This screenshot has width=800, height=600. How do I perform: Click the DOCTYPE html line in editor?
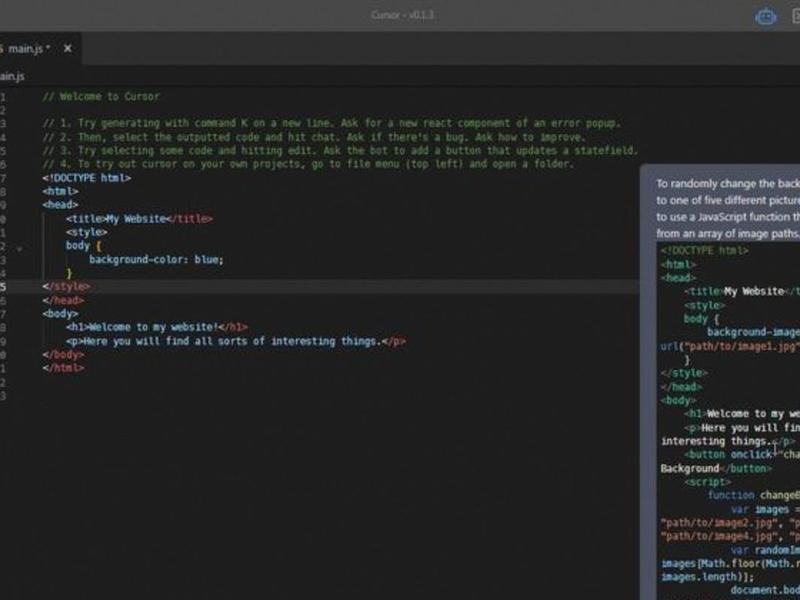coord(87,178)
